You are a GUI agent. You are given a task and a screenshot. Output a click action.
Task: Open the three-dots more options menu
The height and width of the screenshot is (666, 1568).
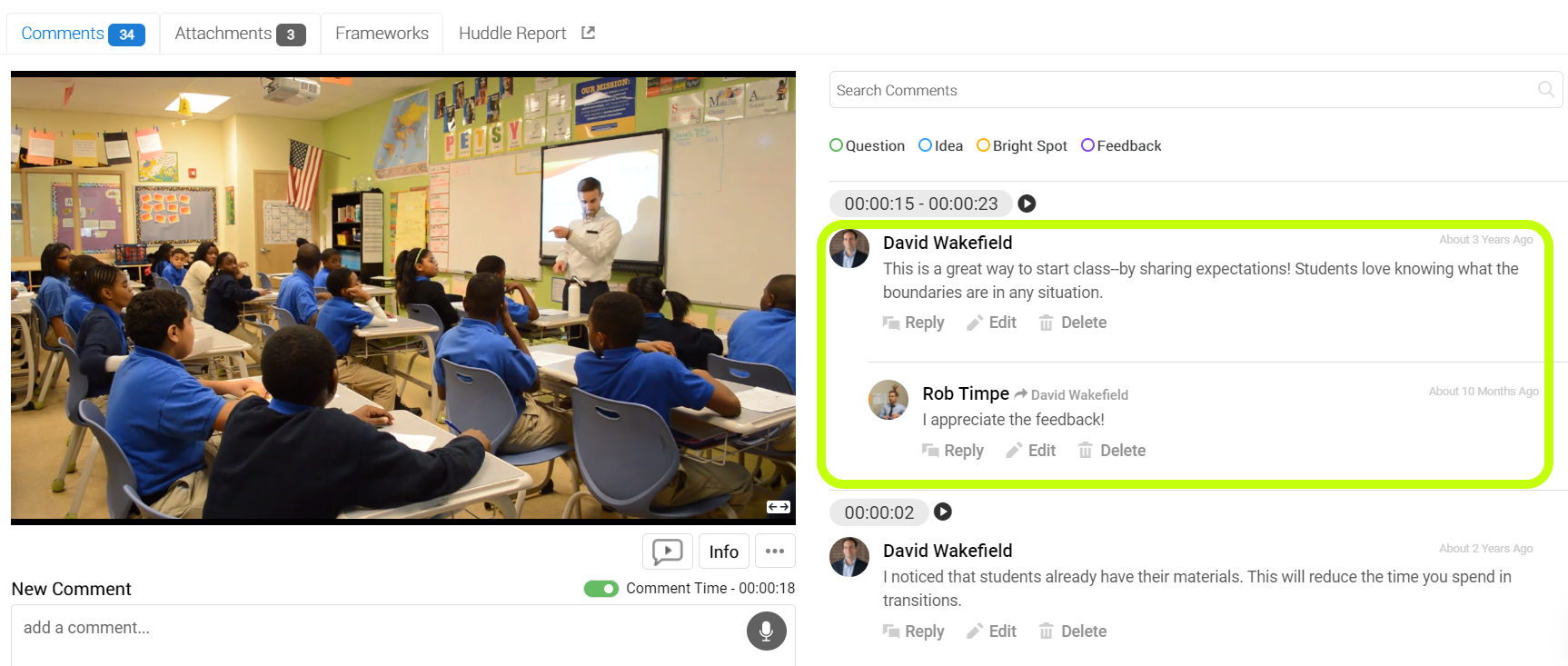click(x=775, y=552)
